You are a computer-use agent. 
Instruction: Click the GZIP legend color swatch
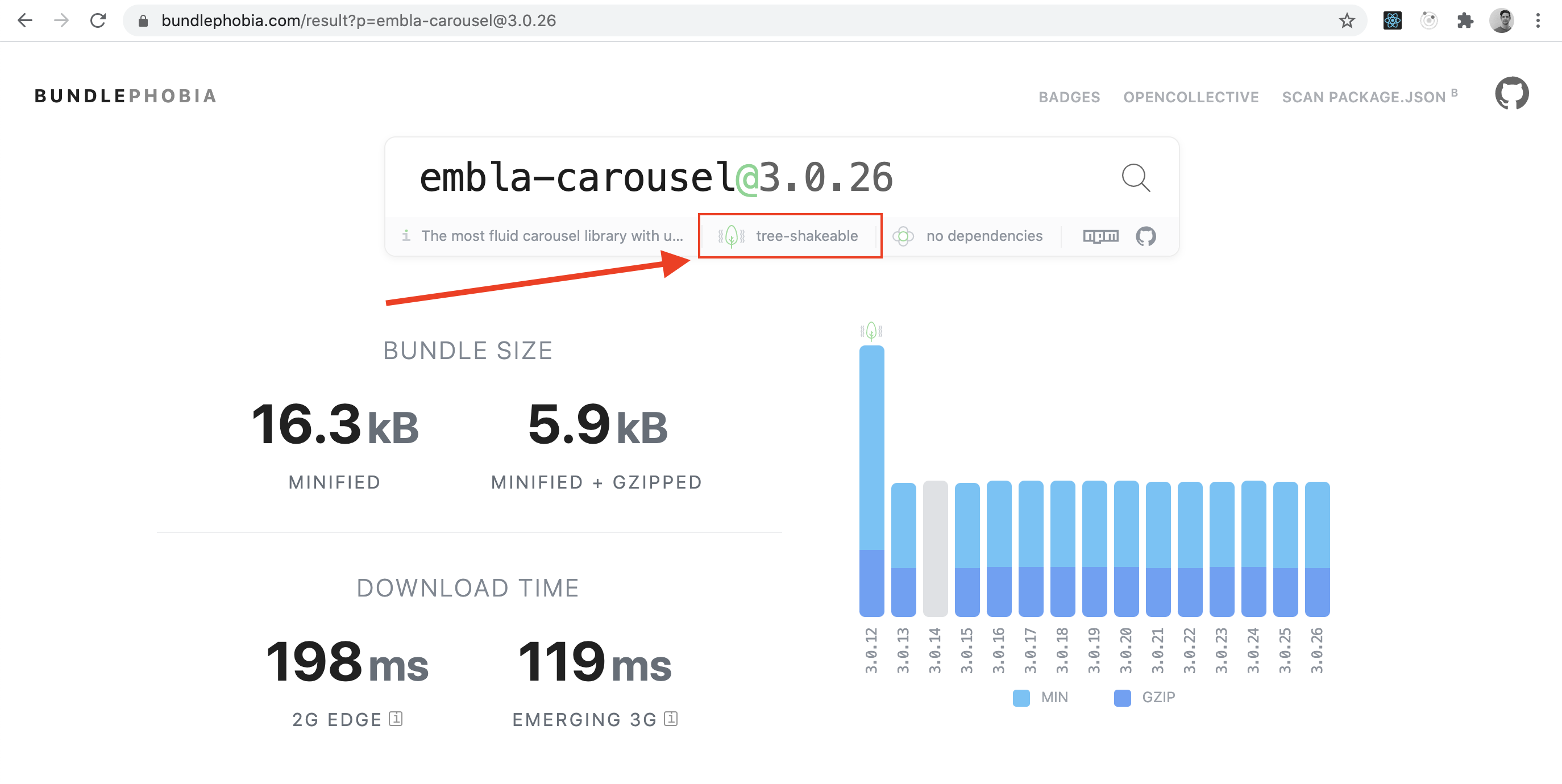(x=1123, y=697)
